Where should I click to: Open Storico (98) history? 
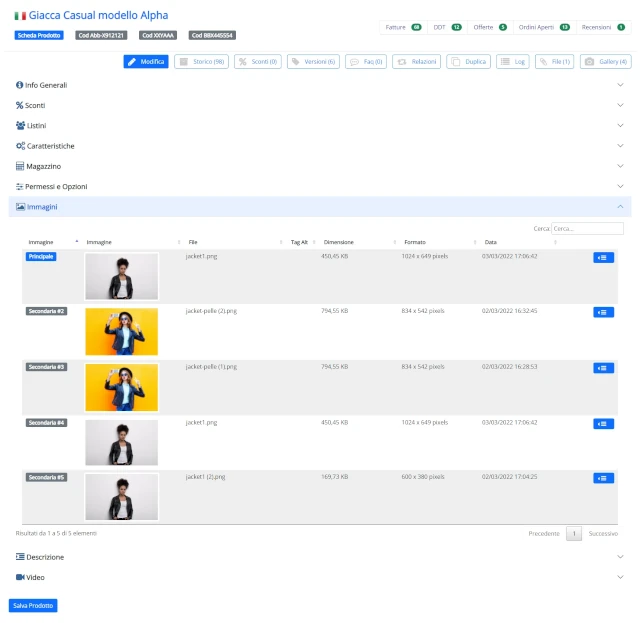point(201,62)
